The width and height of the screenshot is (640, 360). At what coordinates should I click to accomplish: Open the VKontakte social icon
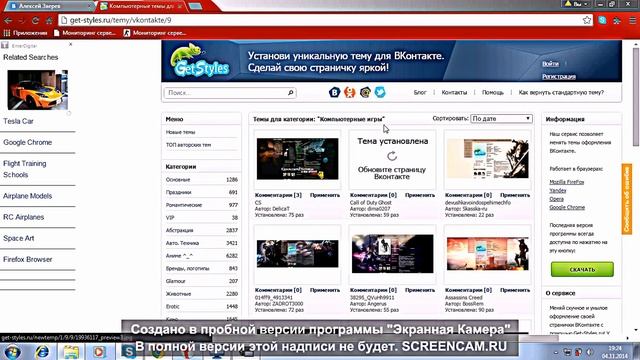click(x=334, y=92)
